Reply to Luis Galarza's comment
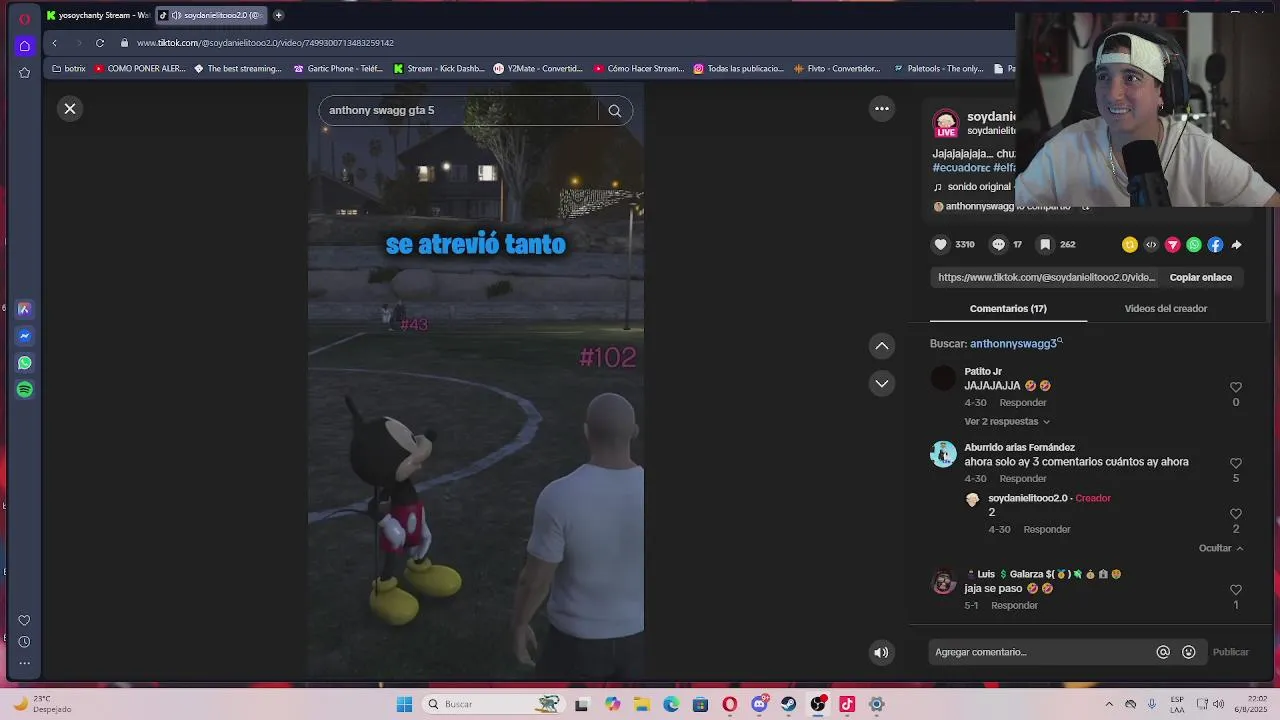Viewport: 1280px width, 720px height. click(1014, 605)
